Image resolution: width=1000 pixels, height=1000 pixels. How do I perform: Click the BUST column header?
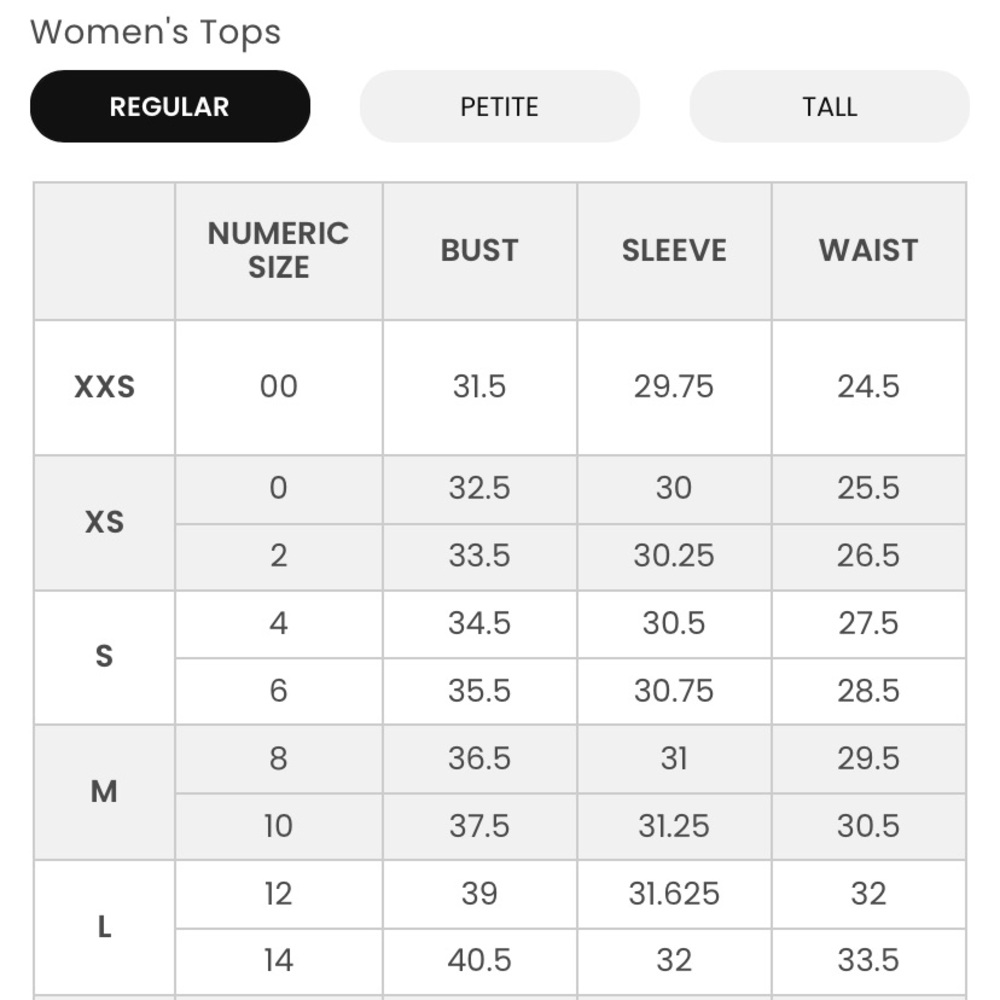(x=480, y=251)
